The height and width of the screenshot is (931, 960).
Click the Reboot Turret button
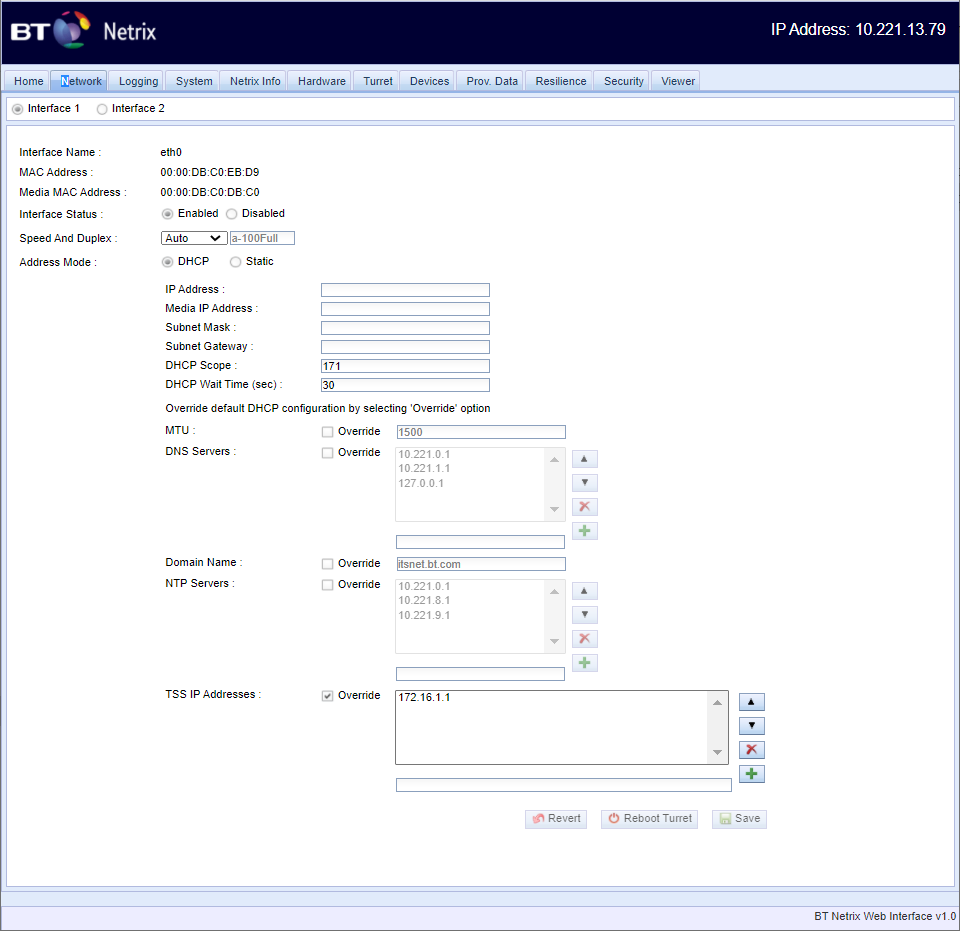pos(650,819)
